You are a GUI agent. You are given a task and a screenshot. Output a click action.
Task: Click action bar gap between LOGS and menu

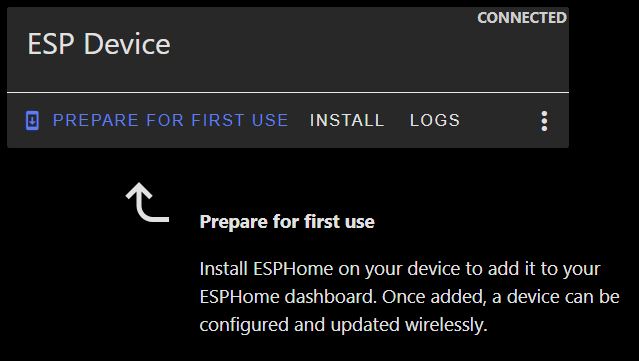(499, 121)
